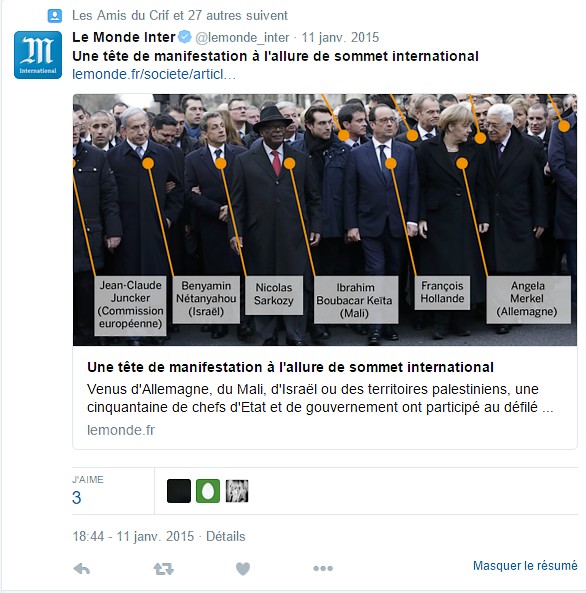Viewport: 586px width, 593px height.
Task: Open the green egg avatar liker
Action: click(x=208, y=491)
